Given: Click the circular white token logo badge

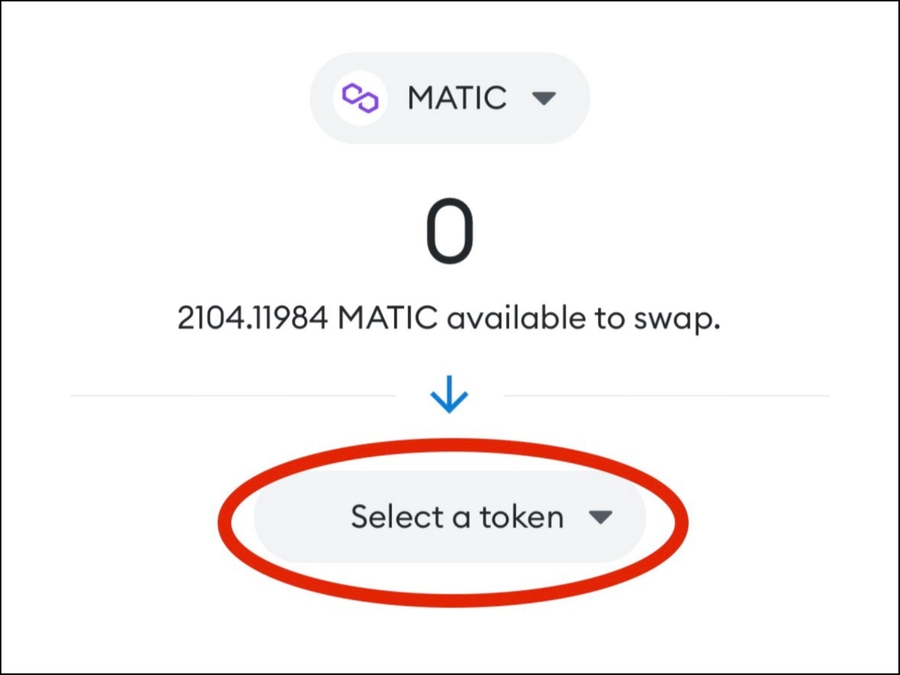Looking at the screenshot, I should point(361,98).
